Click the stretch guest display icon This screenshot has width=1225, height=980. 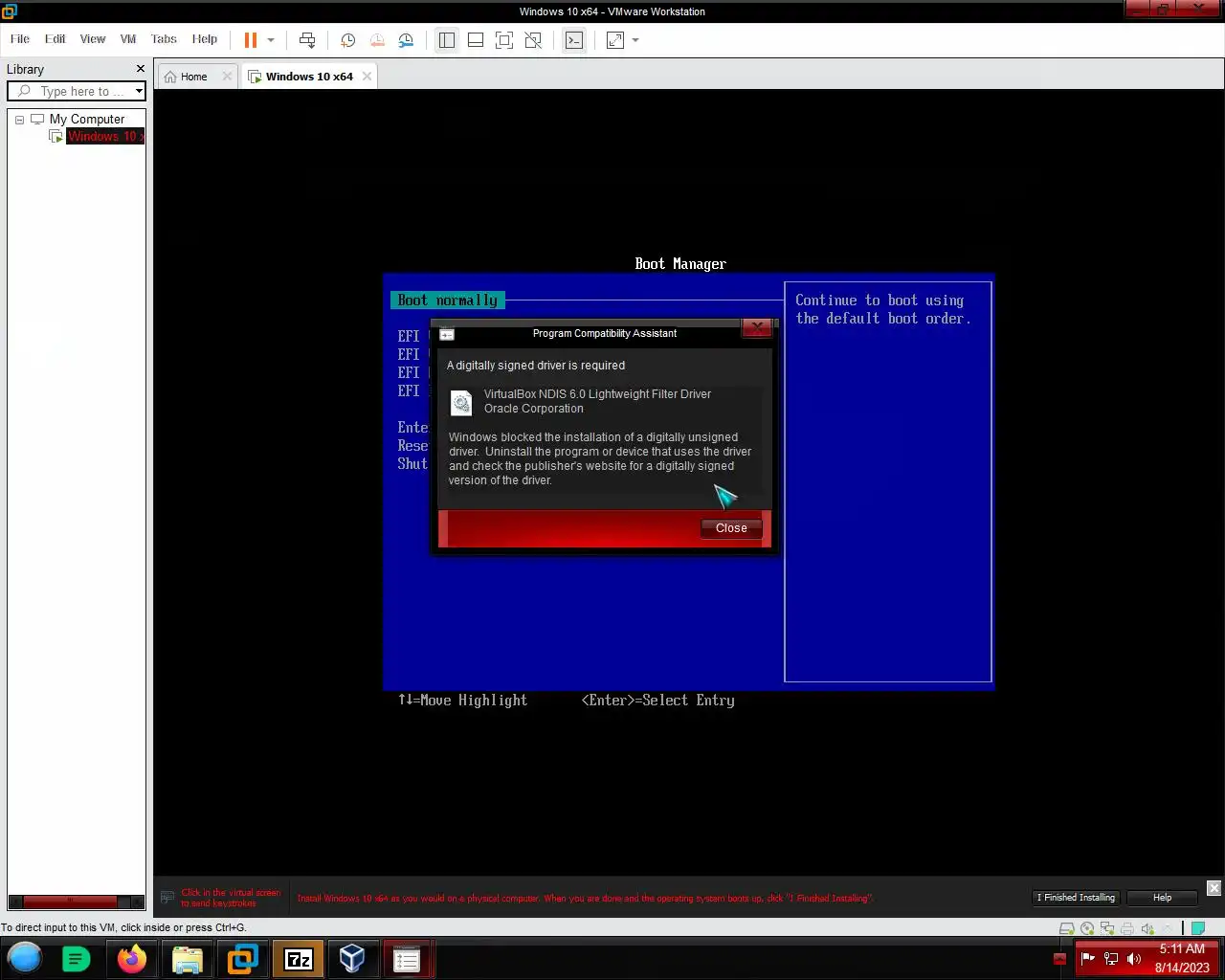[615, 40]
